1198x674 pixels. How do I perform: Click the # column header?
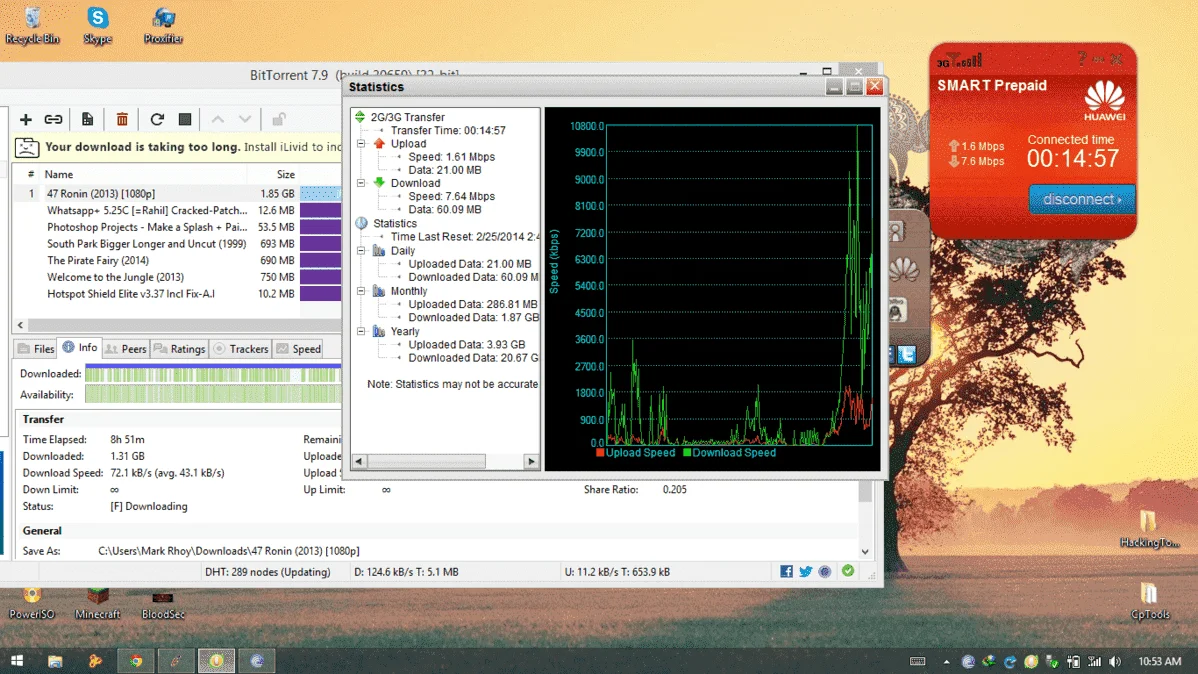coord(31,174)
